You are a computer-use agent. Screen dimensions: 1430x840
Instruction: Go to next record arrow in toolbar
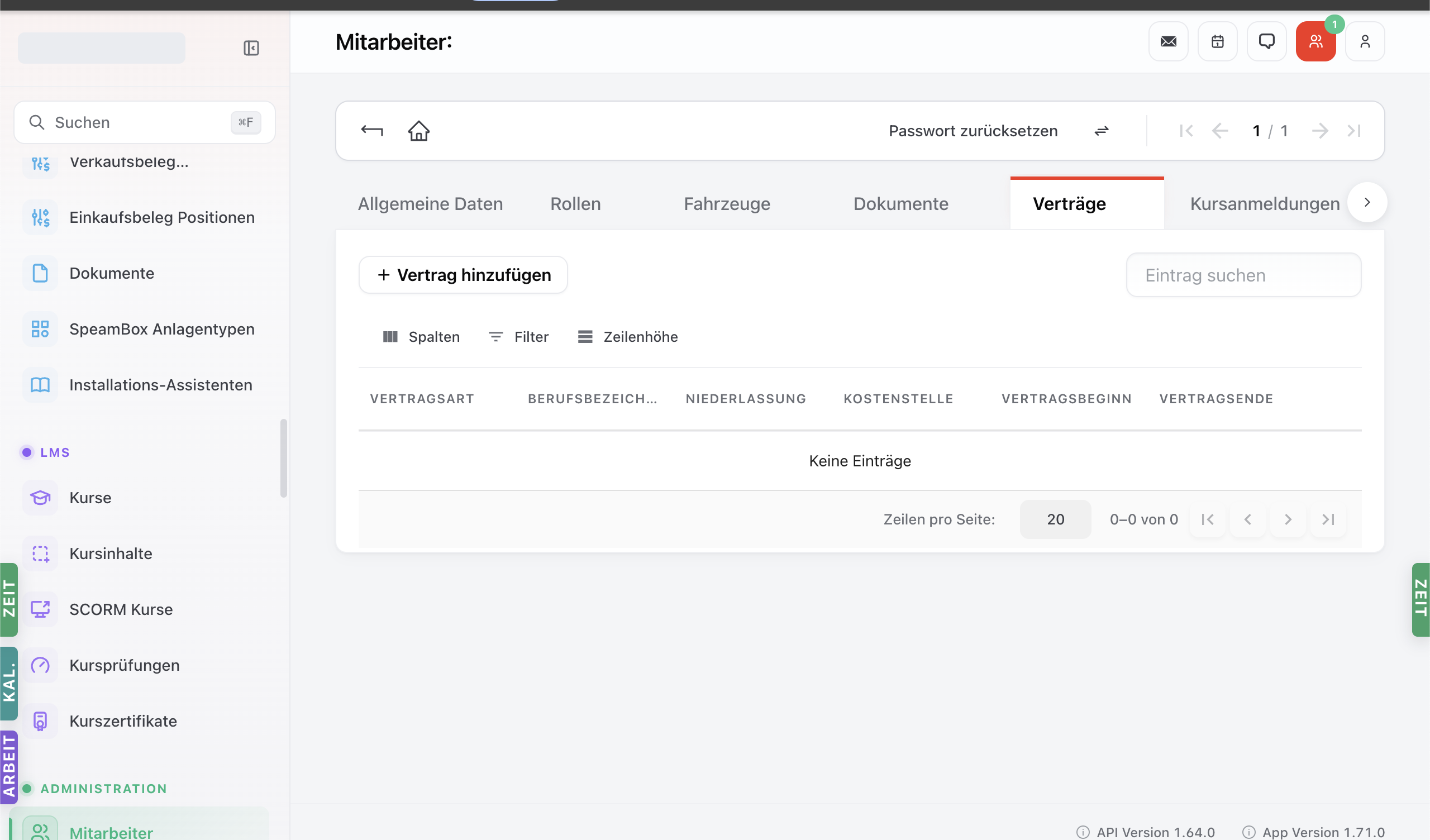point(1320,131)
